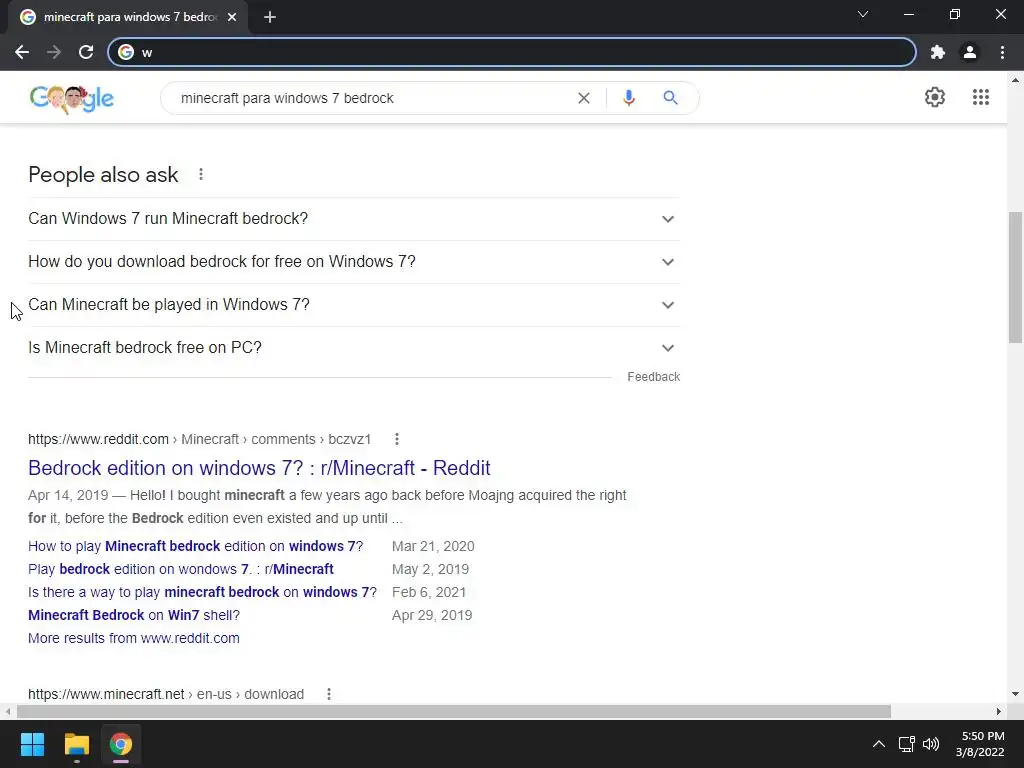Click the 'https://www.reddit.com' breadcrumb text
This screenshot has height=768, width=1024.
(x=99, y=439)
